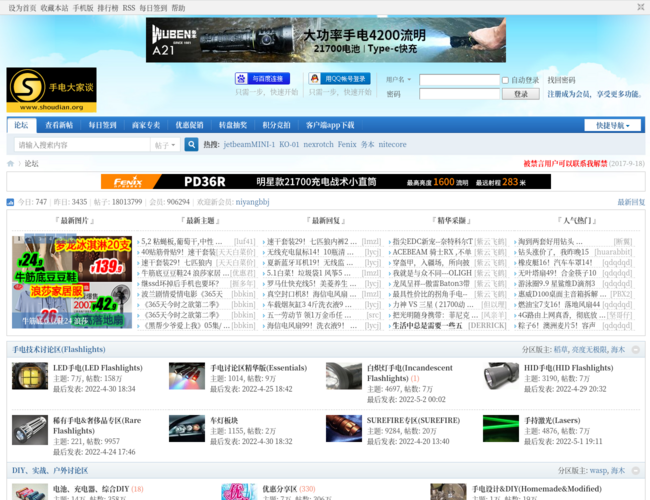Image resolution: width=650 pixels, height=500 pixels.
Task: Open RSS feed link in top bar
Action: [x=129, y=8]
